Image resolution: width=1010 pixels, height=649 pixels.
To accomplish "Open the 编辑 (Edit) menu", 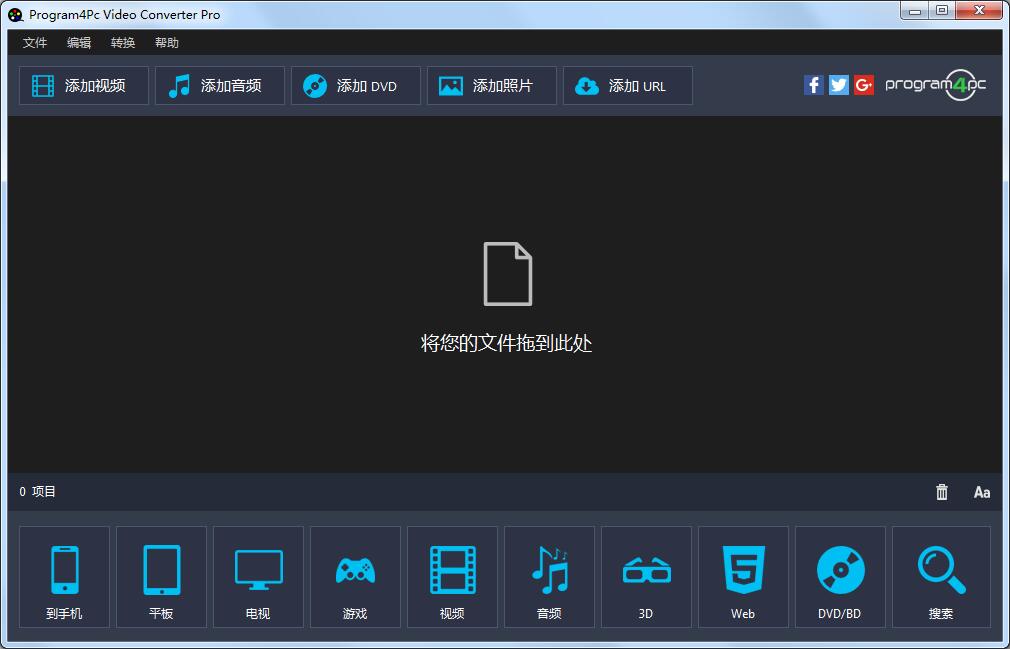I will pyautogui.click(x=79, y=43).
